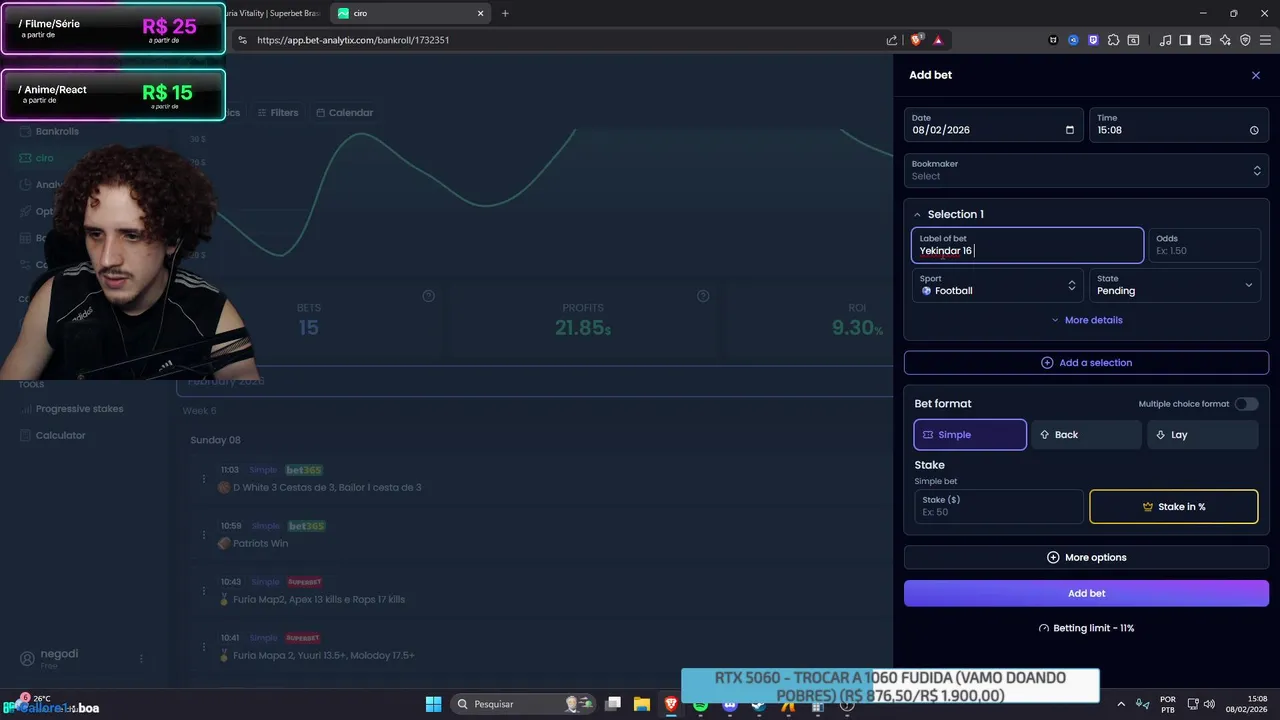
Task: Expand More details
Action: point(1086,320)
